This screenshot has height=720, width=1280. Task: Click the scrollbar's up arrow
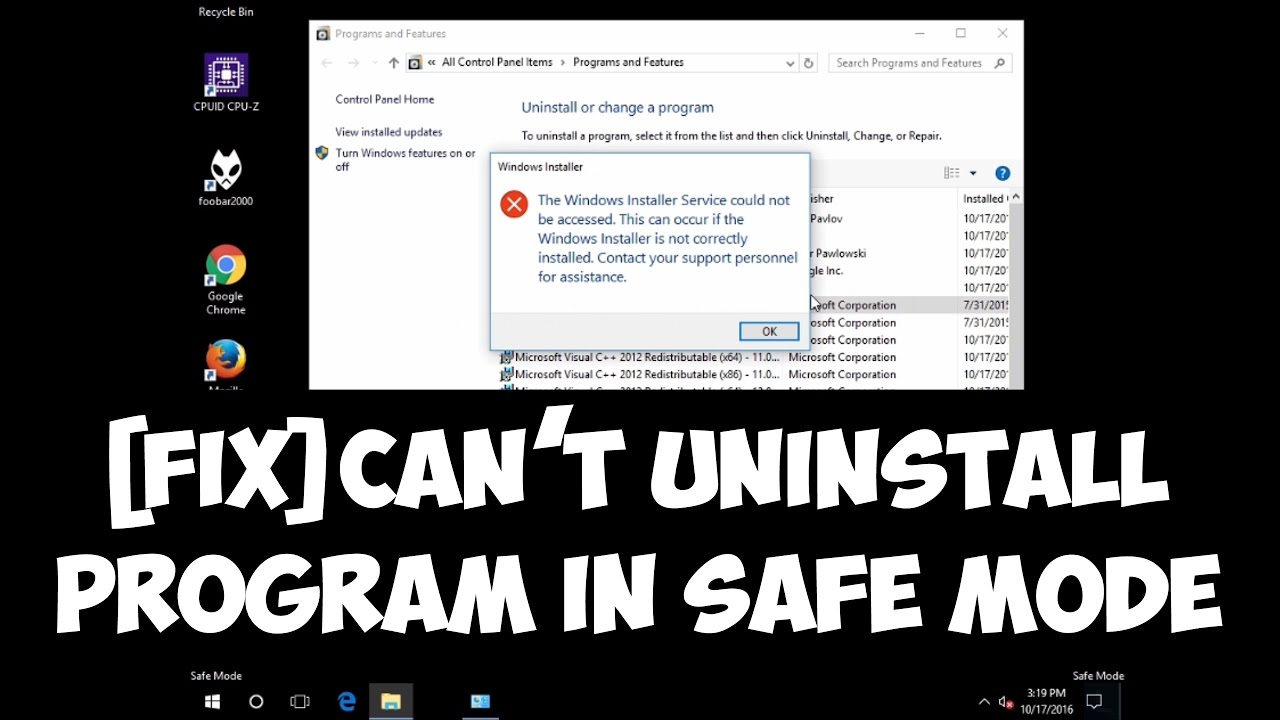click(x=1016, y=199)
